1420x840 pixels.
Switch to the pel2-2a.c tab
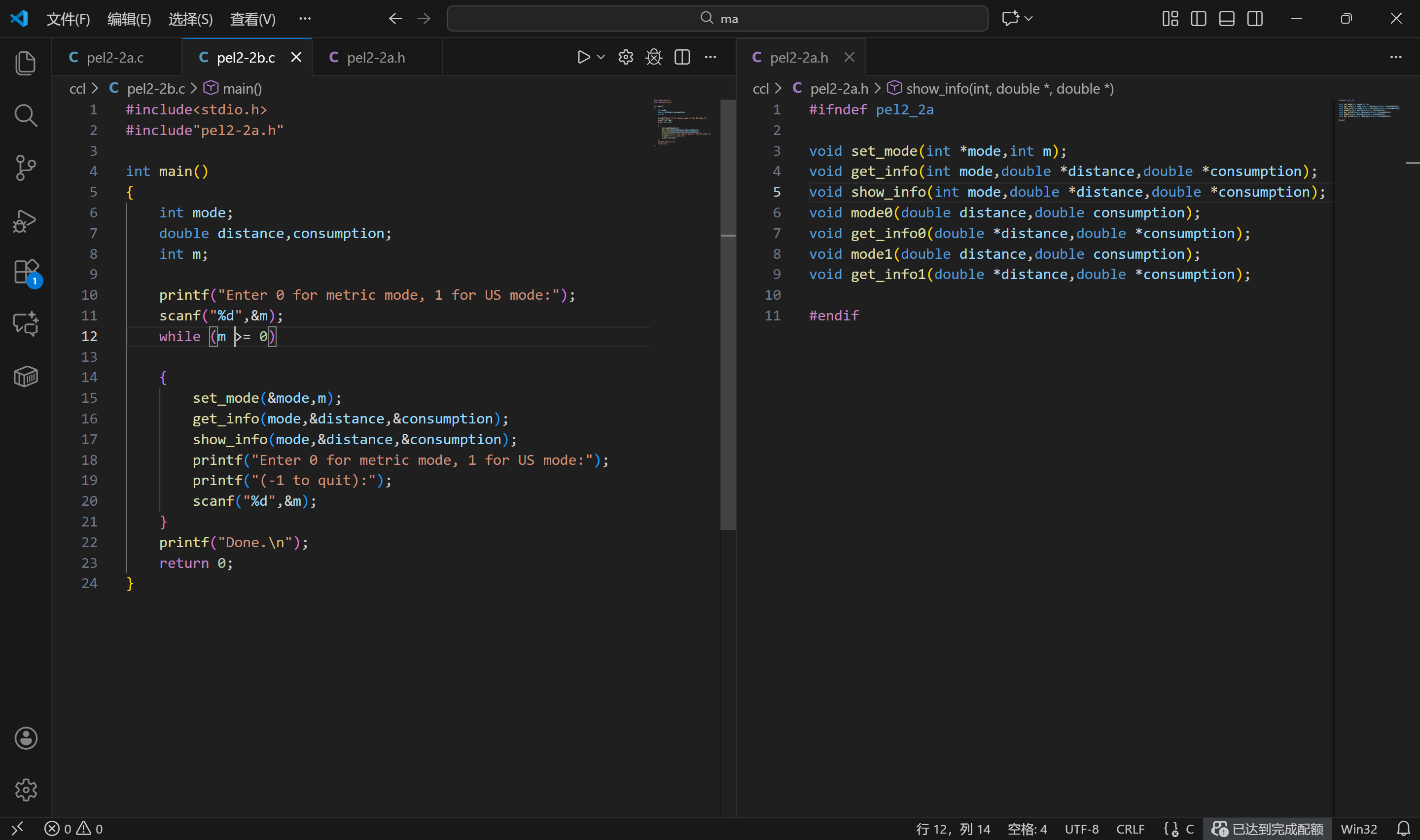(115, 57)
